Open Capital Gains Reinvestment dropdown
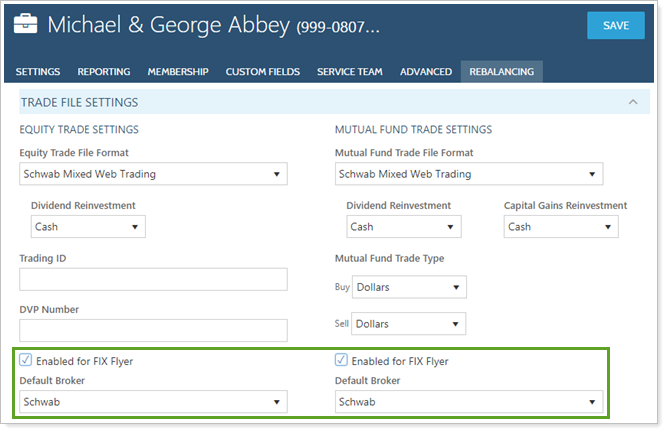Screen dimensions: 667x433 (560, 227)
